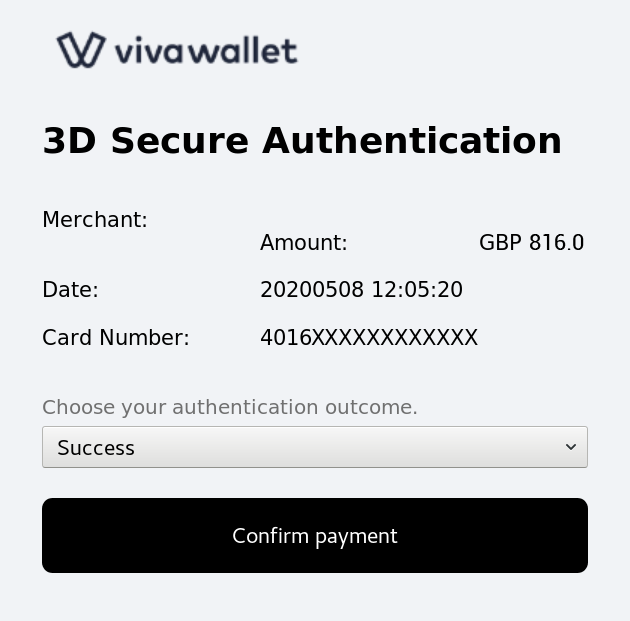The width and height of the screenshot is (630, 621).
Task: Click the 20200508 date value
Action: coord(312,290)
